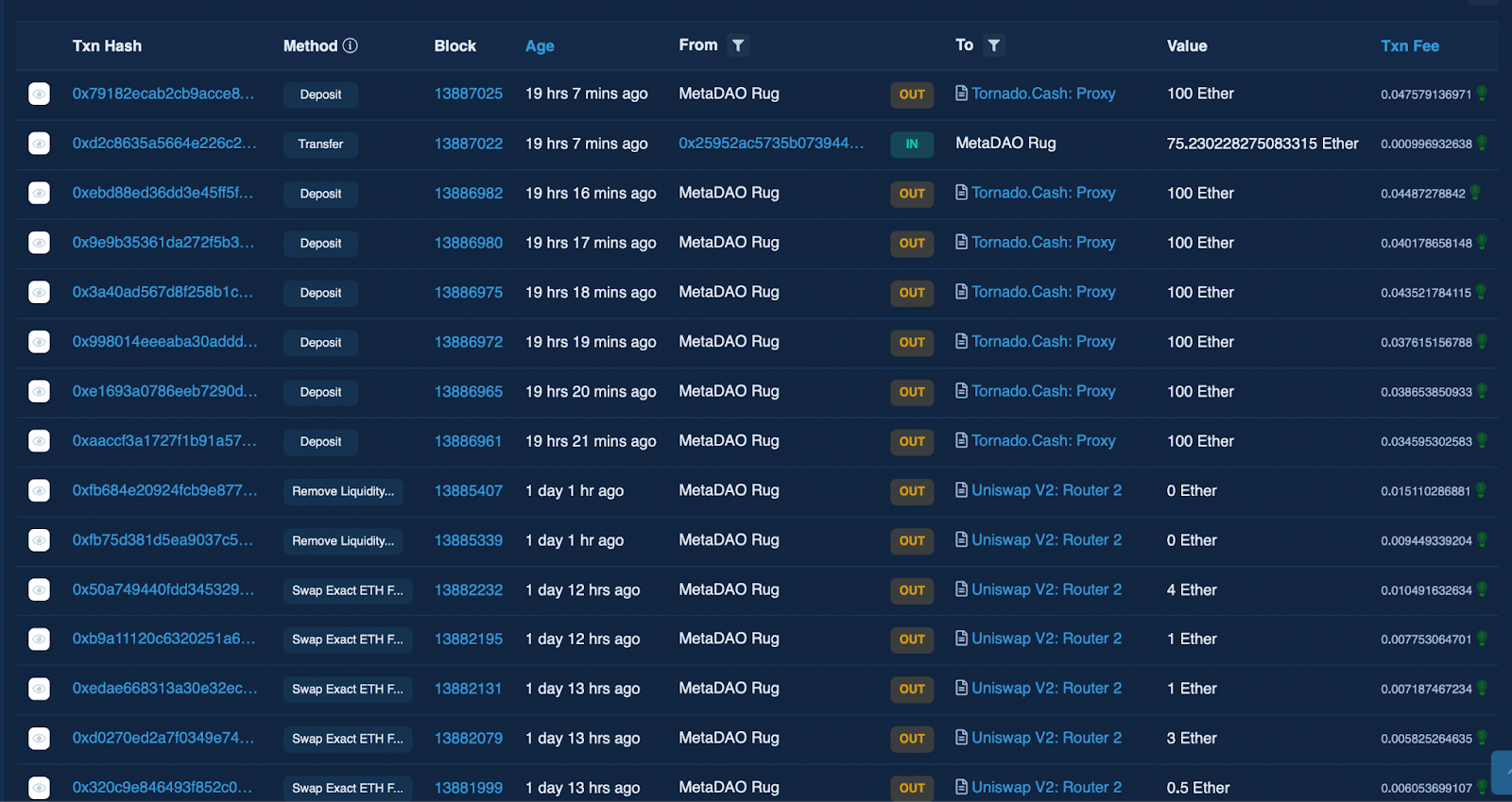Open quick view eye for 0xd2c8635a5664e226c2 transaction
This screenshot has height=802, width=1512.
(x=39, y=144)
